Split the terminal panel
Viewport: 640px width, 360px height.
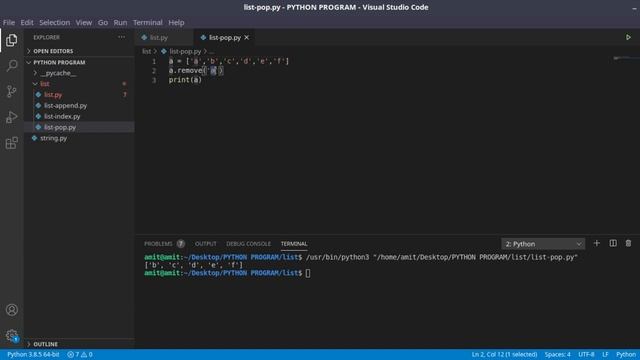click(613, 243)
